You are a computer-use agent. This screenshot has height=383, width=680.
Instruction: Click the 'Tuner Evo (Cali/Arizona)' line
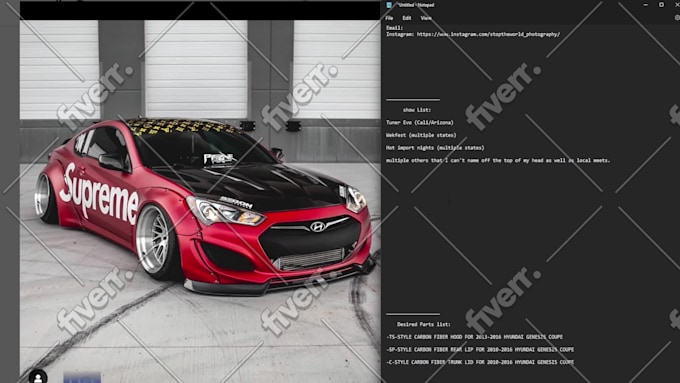point(420,123)
